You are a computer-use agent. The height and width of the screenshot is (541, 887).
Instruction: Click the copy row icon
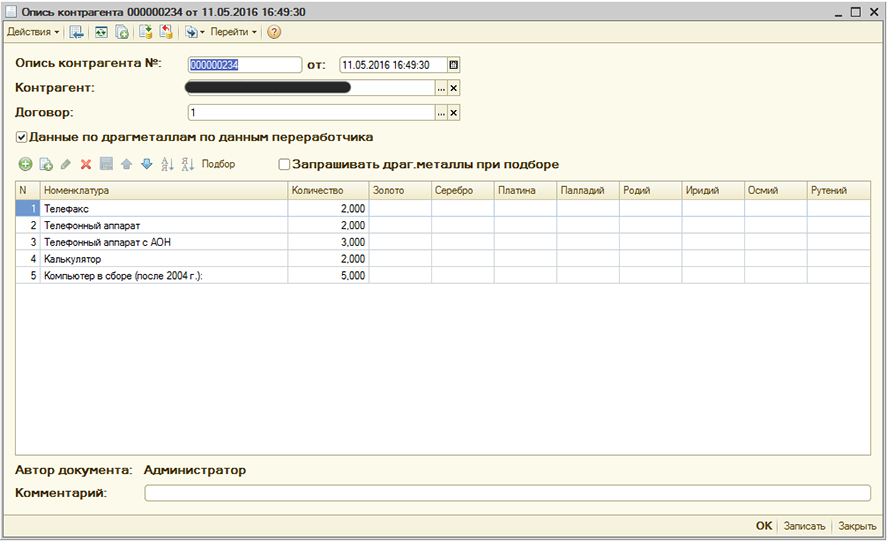[46, 164]
